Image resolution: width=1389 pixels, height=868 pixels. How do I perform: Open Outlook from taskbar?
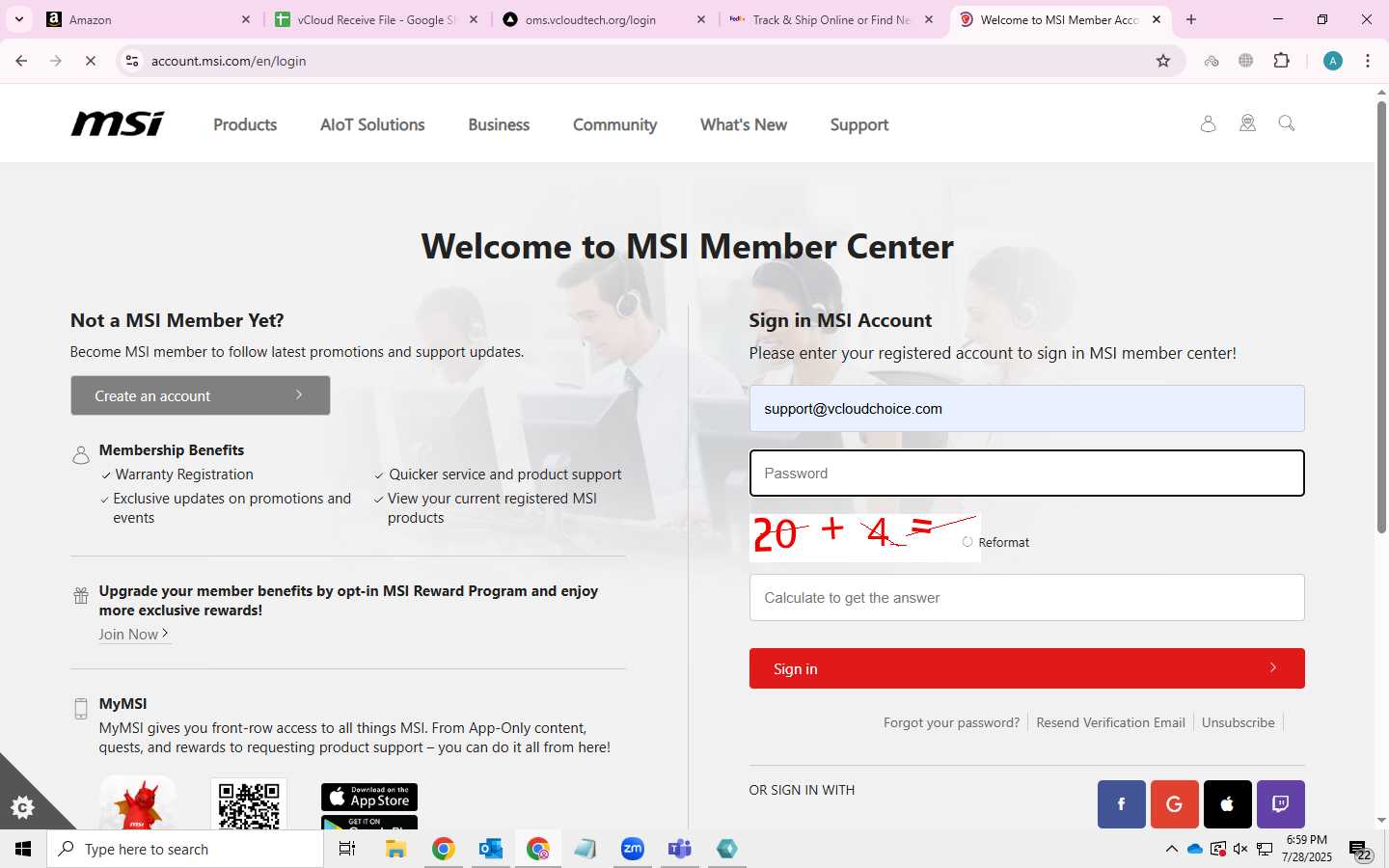click(x=491, y=849)
